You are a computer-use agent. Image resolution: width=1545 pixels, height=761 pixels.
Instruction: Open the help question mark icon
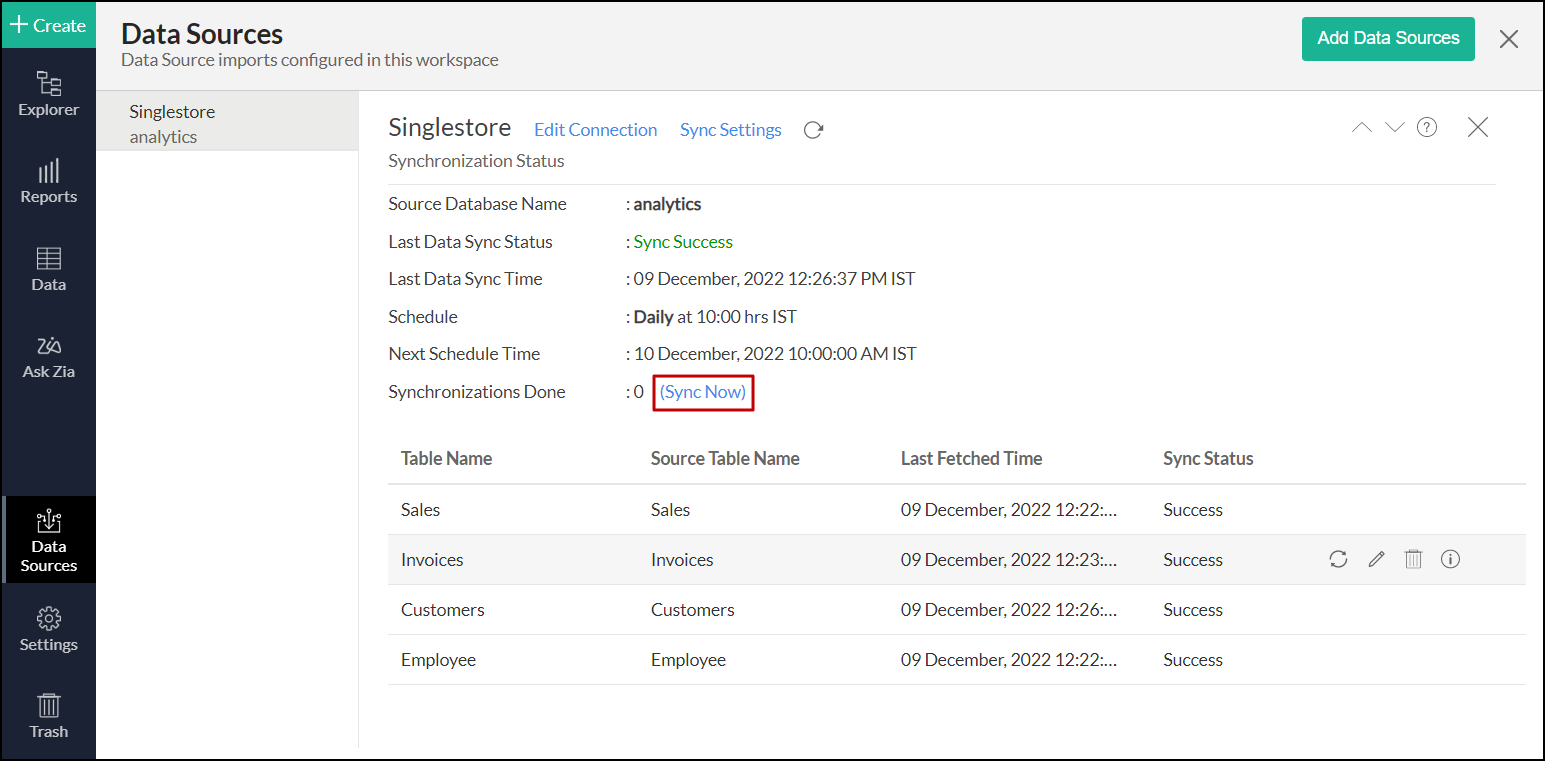point(1427,128)
